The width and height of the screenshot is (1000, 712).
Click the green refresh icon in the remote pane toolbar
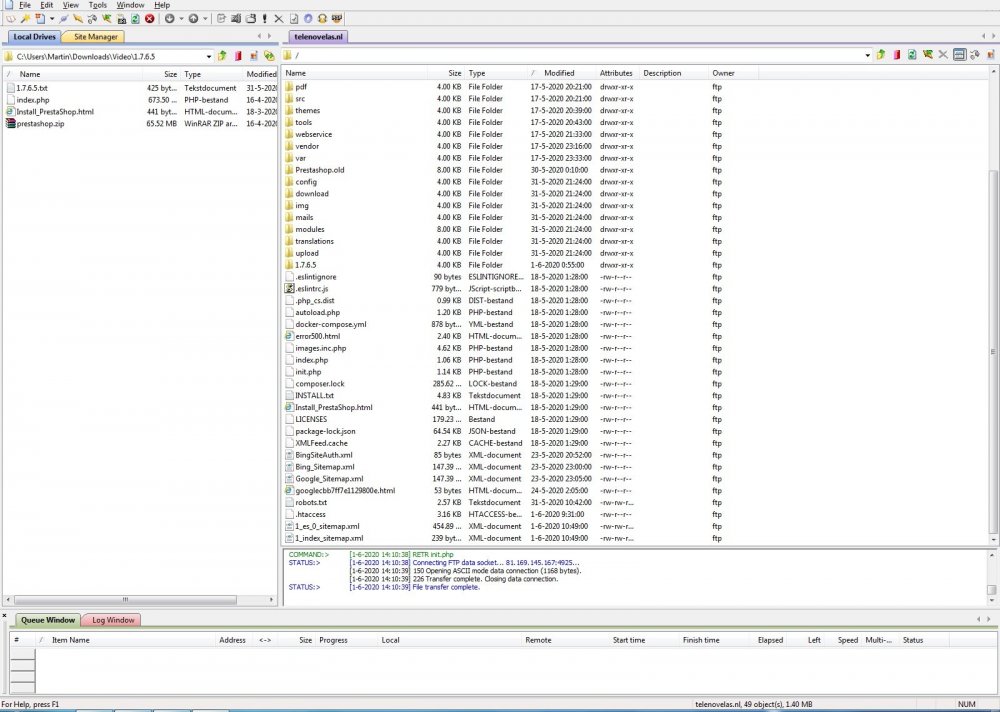tap(912, 55)
